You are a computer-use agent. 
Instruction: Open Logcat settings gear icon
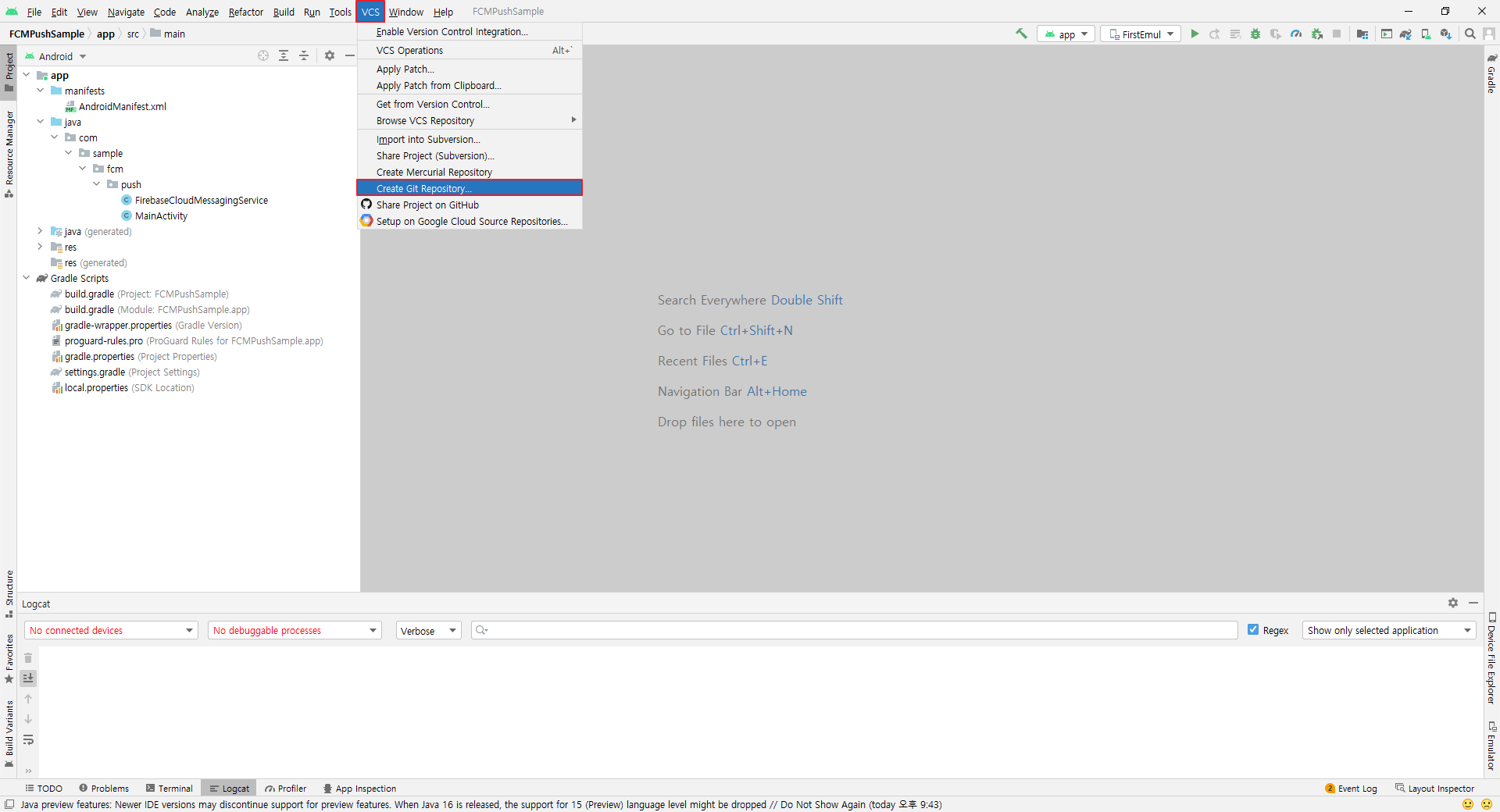[x=1453, y=603]
